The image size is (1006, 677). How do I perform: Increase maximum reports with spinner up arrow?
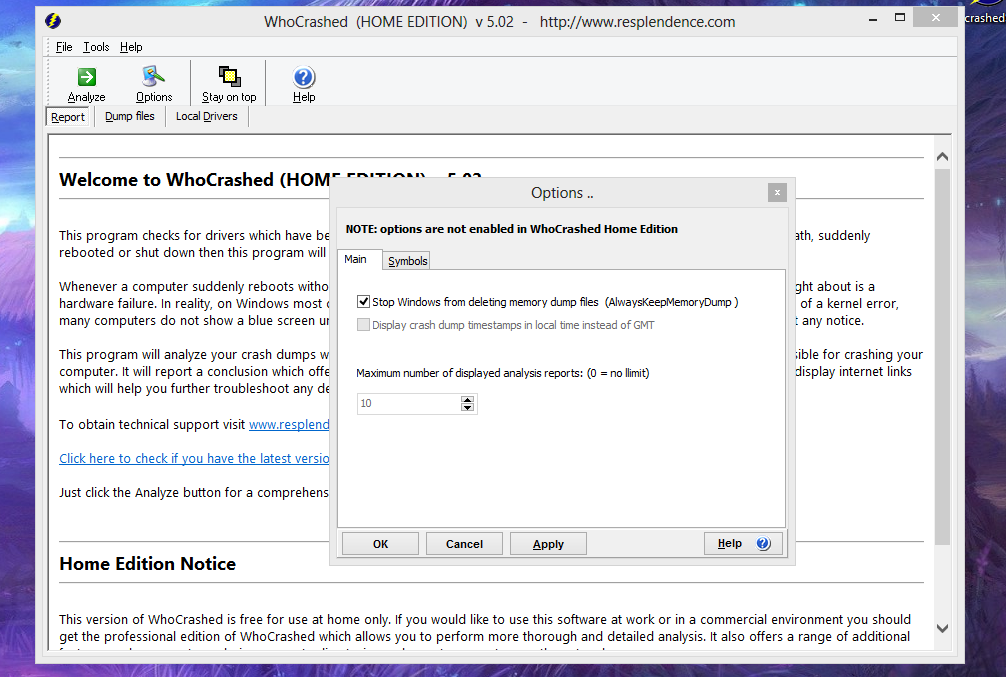[467, 399]
